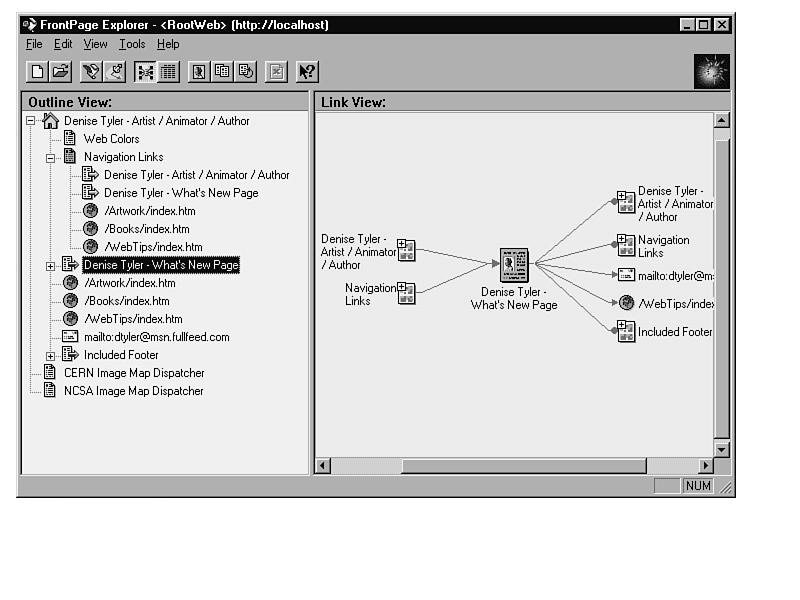Click the Open Web folder icon
This screenshot has height=600, width=800.
pyautogui.click(x=60, y=71)
